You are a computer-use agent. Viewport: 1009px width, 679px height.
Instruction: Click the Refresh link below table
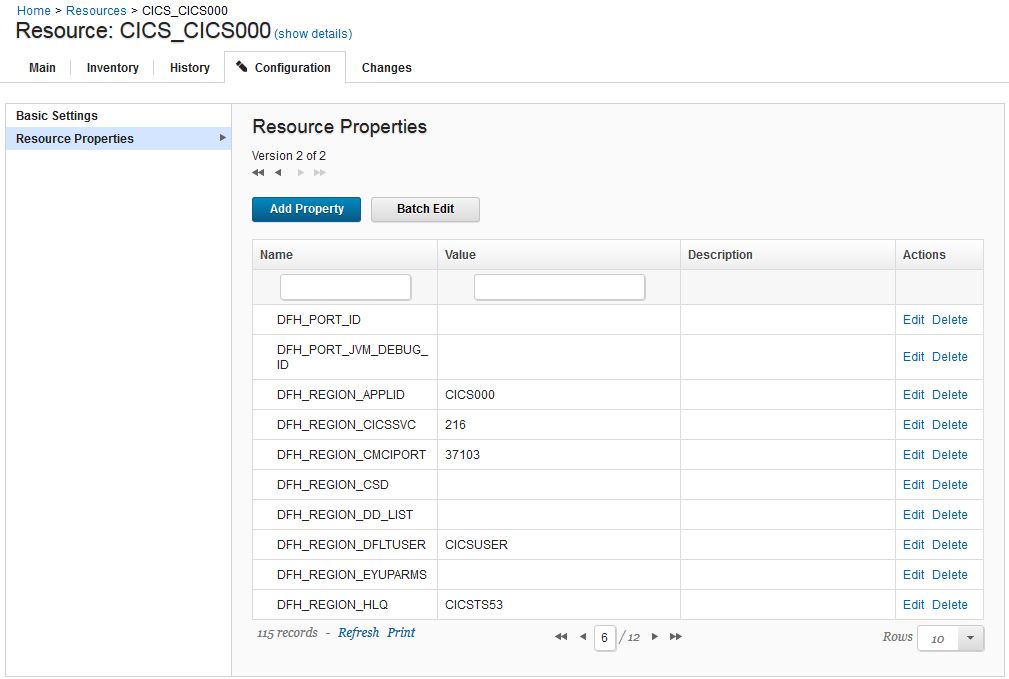(x=358, y=633)
